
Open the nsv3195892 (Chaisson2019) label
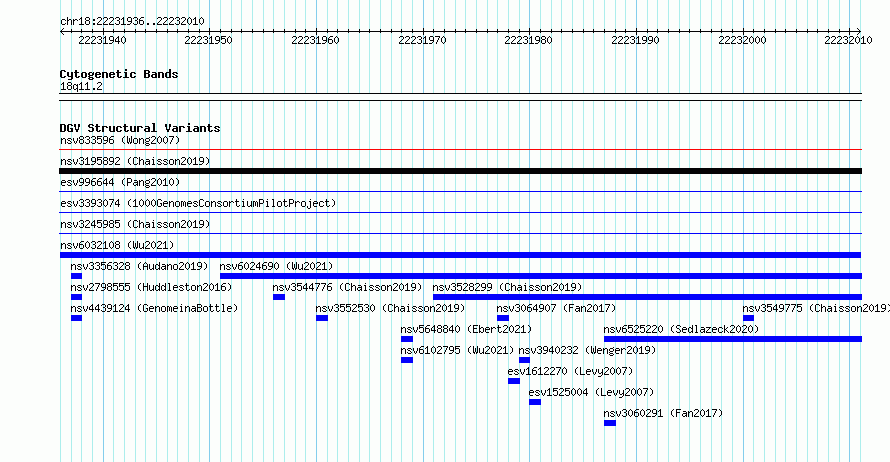tap(135, 161)
